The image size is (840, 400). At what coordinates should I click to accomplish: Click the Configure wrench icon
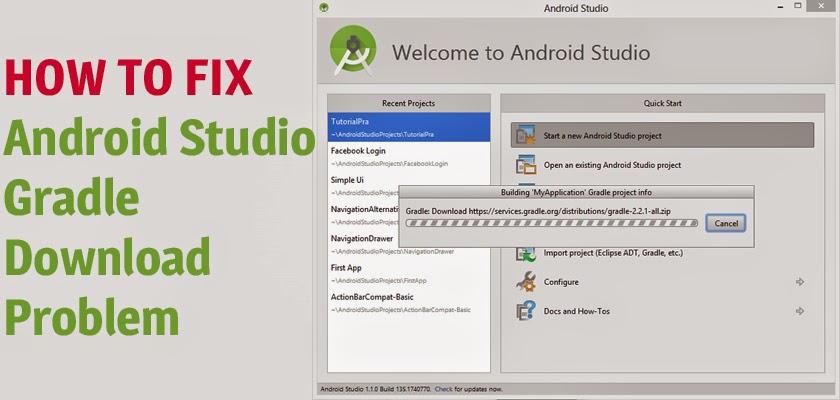(526, 282)
